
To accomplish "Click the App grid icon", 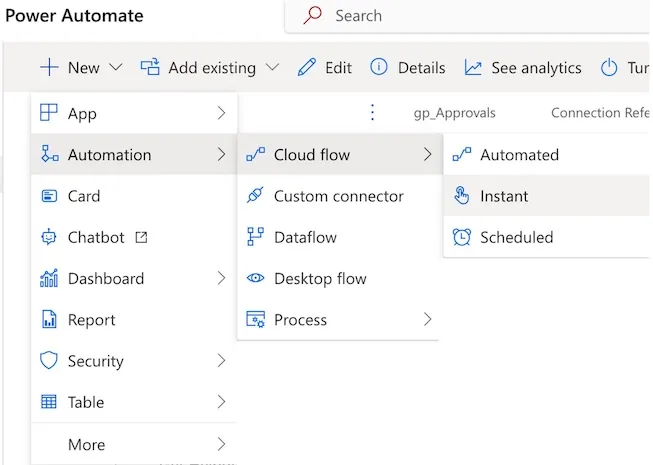I will coord(49,113).
